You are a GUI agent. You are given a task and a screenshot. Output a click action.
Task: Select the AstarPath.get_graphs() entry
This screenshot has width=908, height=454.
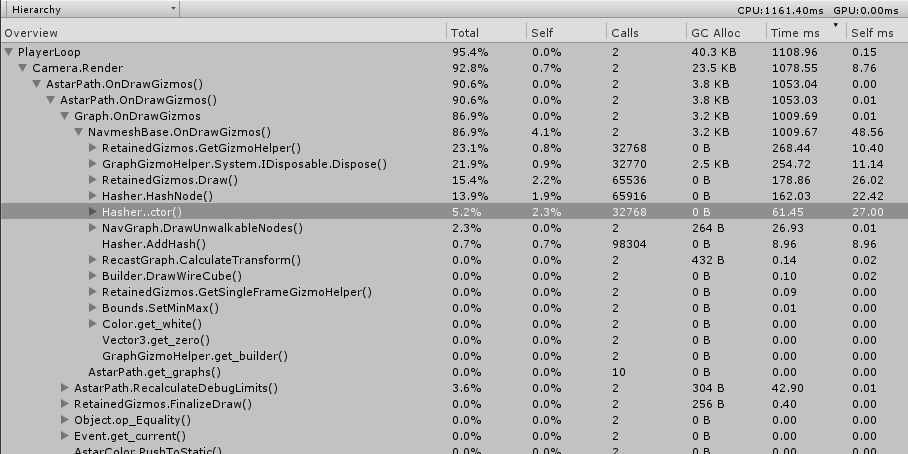[155, 372]
